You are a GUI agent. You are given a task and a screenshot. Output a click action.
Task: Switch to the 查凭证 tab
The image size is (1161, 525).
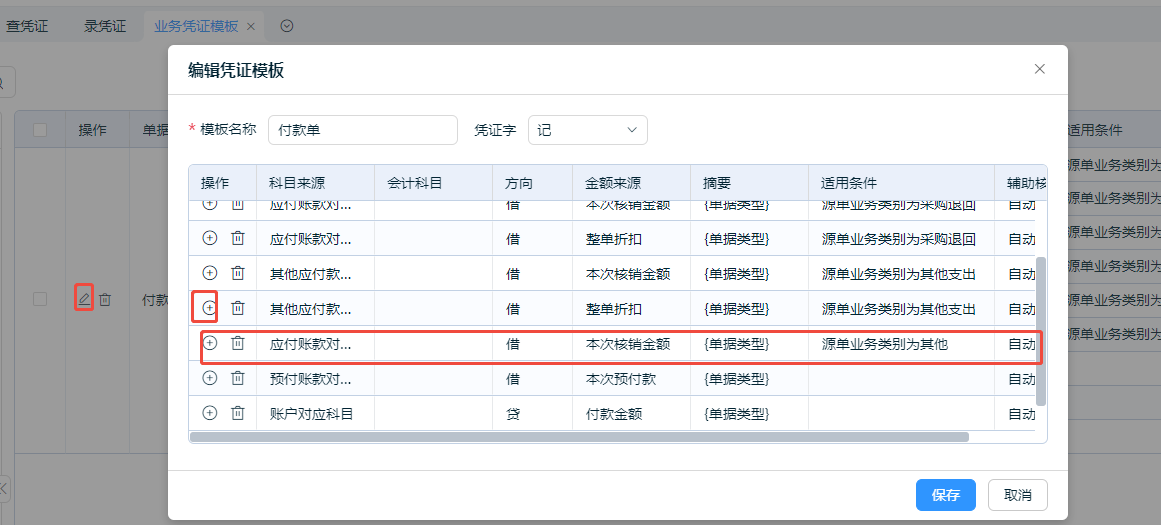click(27, 26)
